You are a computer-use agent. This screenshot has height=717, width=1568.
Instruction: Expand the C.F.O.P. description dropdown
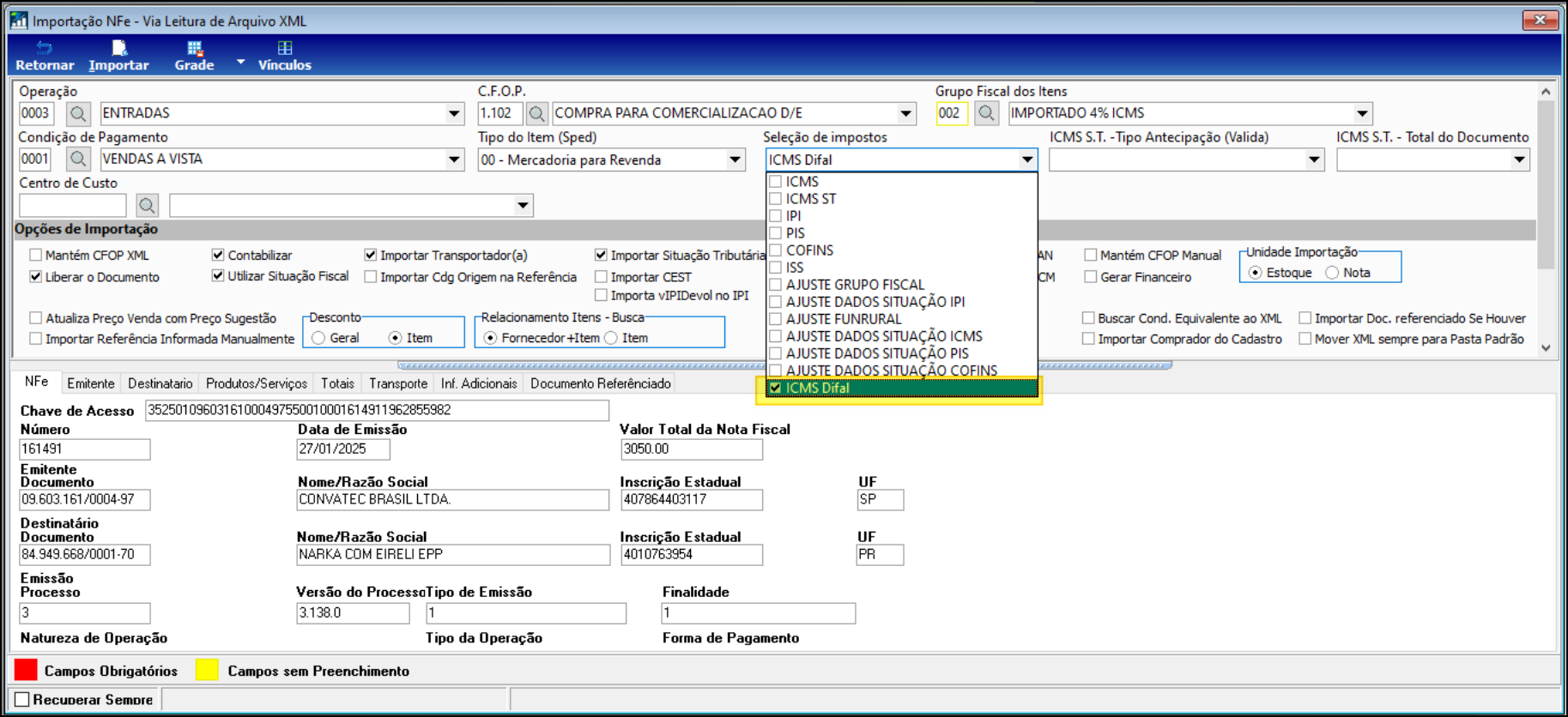(x=906, y=113)
